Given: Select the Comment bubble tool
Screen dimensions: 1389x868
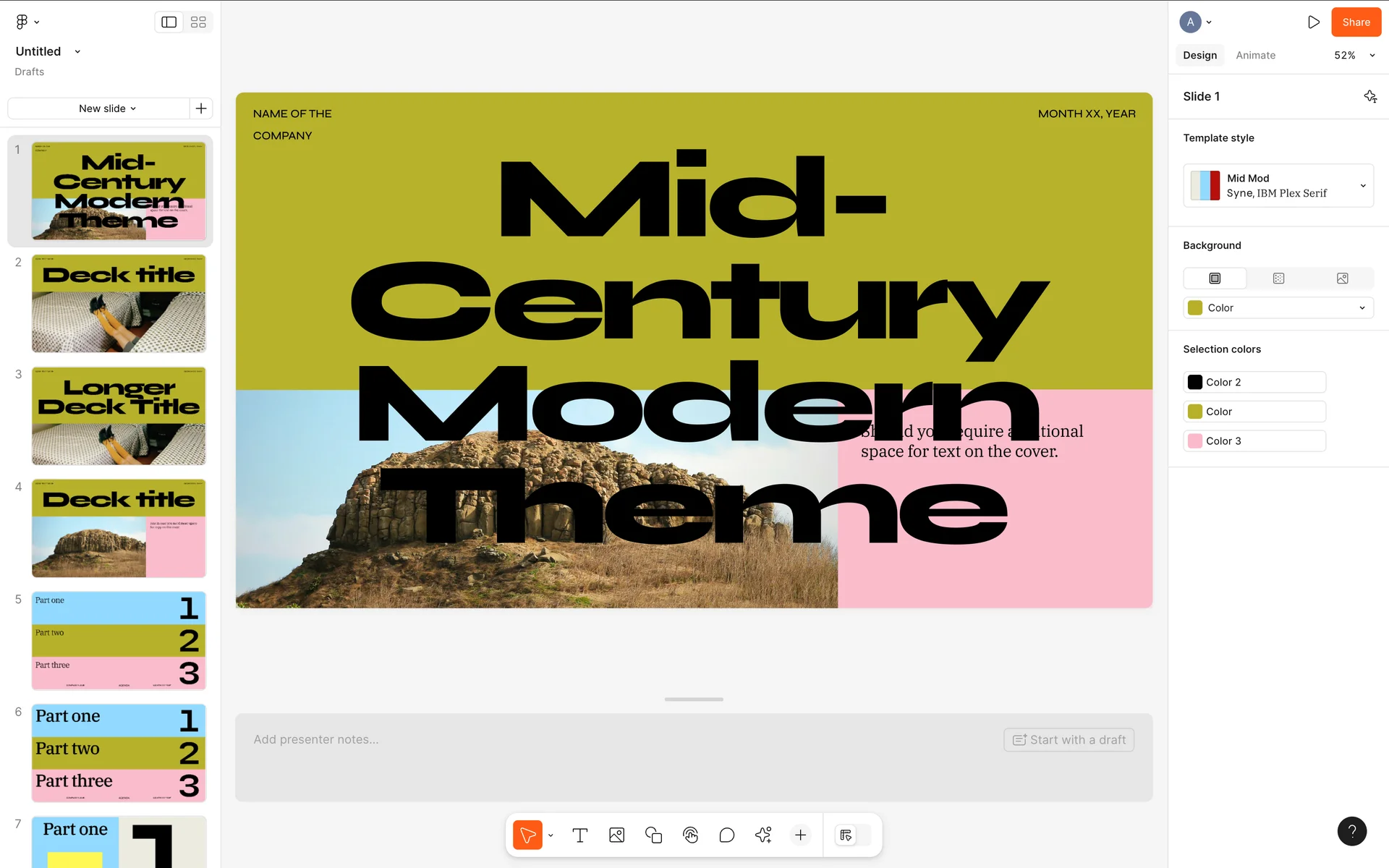Looking at the screenshot, I should 727,835.
